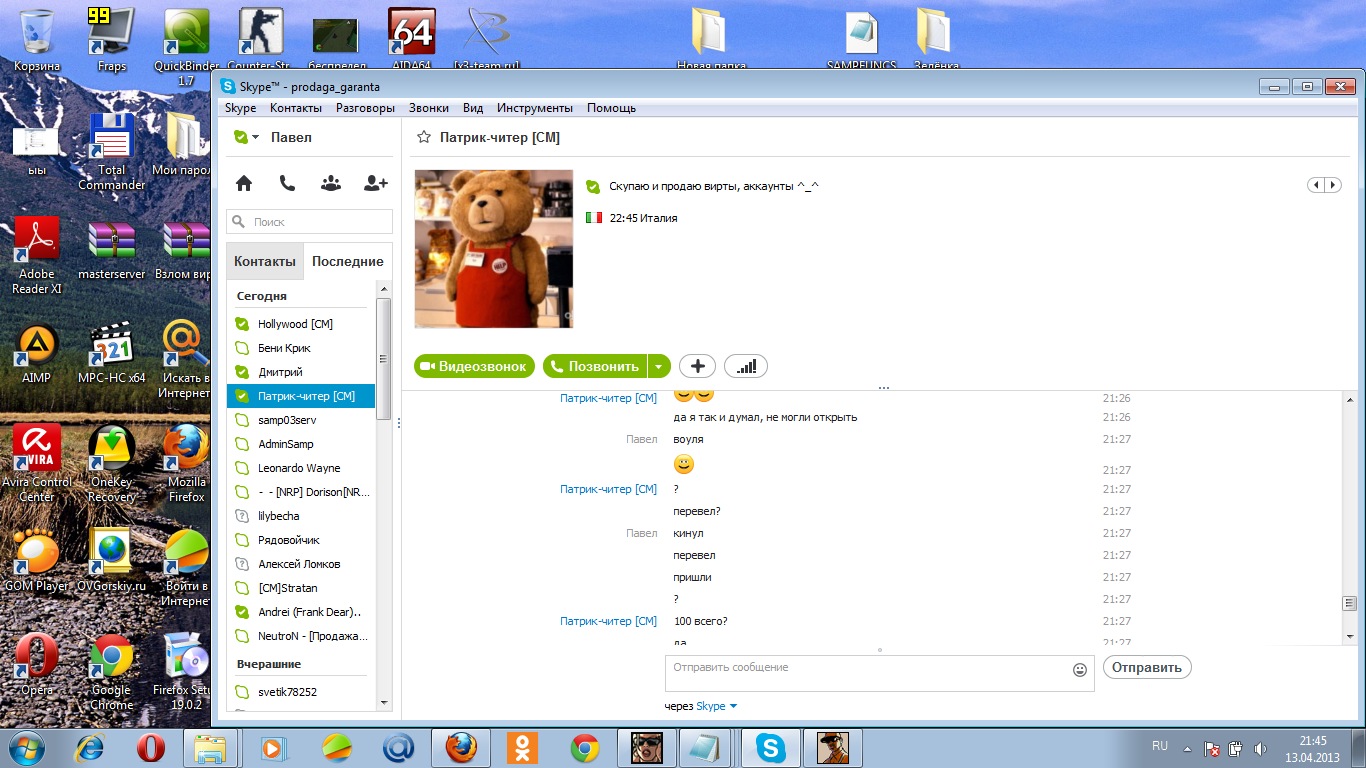Open the conversation with Дмитрий
This screenshot has width=1366, height=768.
pyautogui.click(x=301, y=372)
